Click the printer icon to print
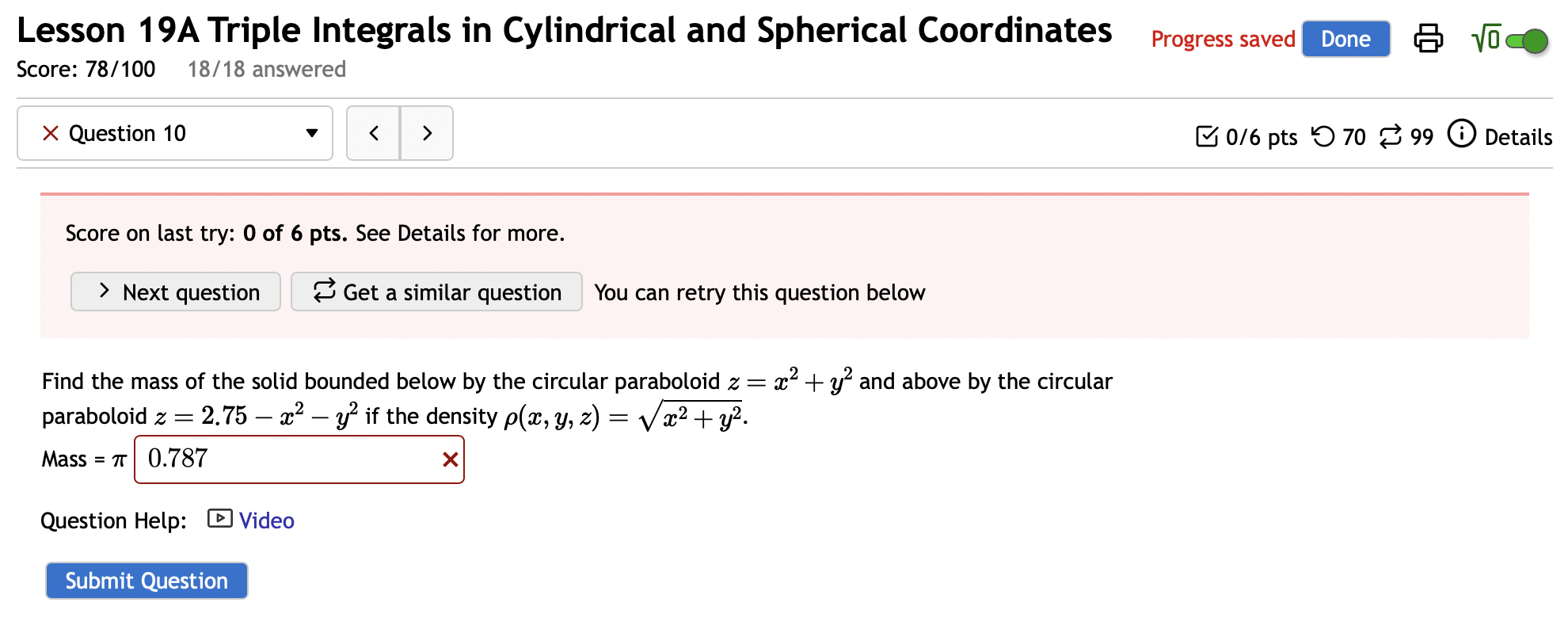Image resolution: width=1568 pixels, height=629 pixels. click(1429, 38)
